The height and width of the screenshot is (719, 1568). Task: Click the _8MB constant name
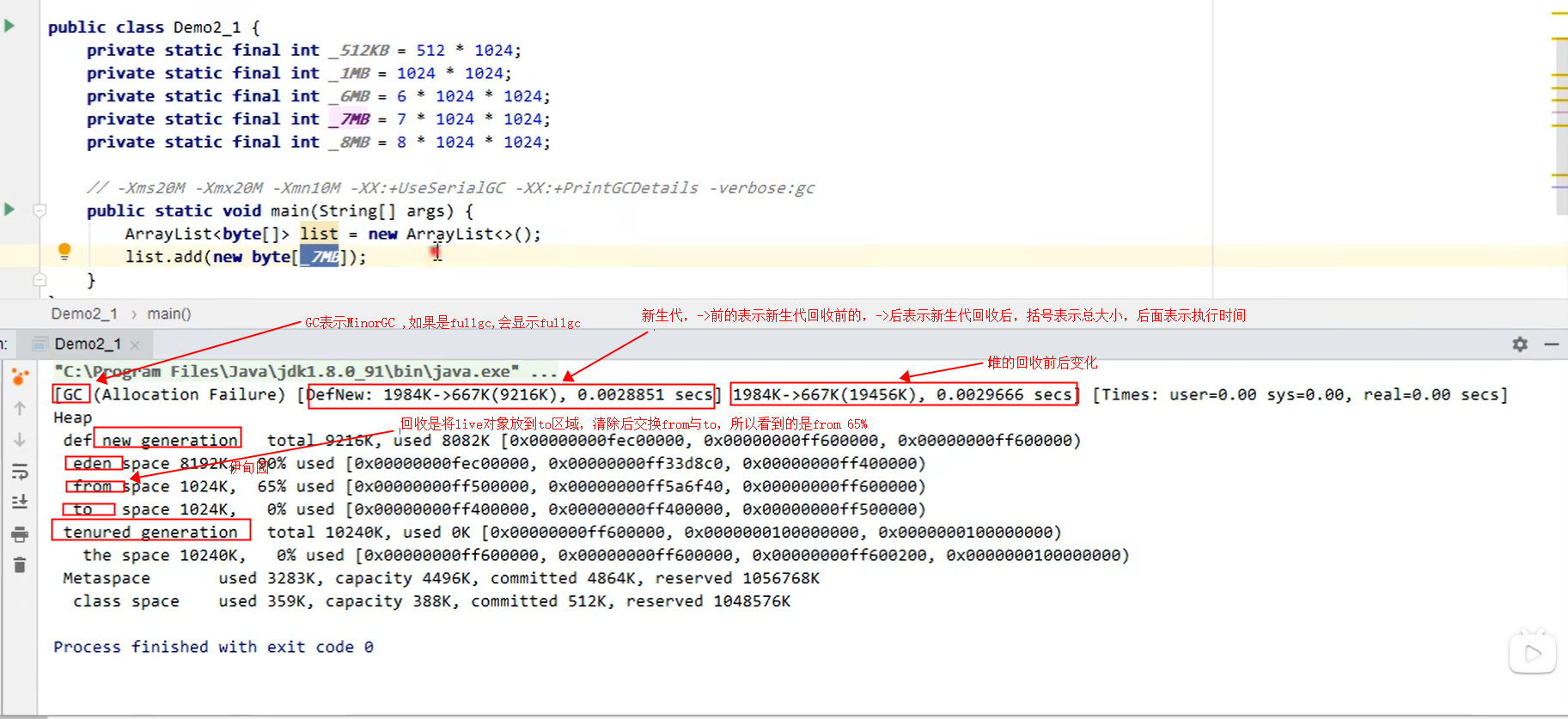tap(350, 142)
